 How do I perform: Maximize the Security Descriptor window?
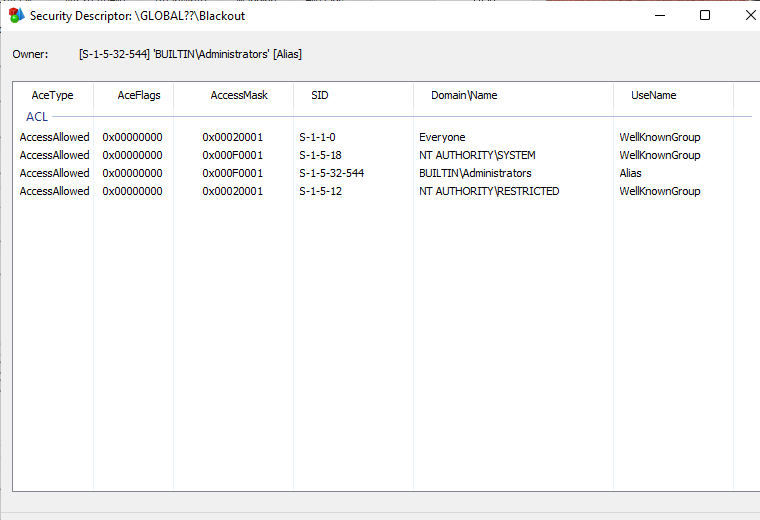(705, 15)
